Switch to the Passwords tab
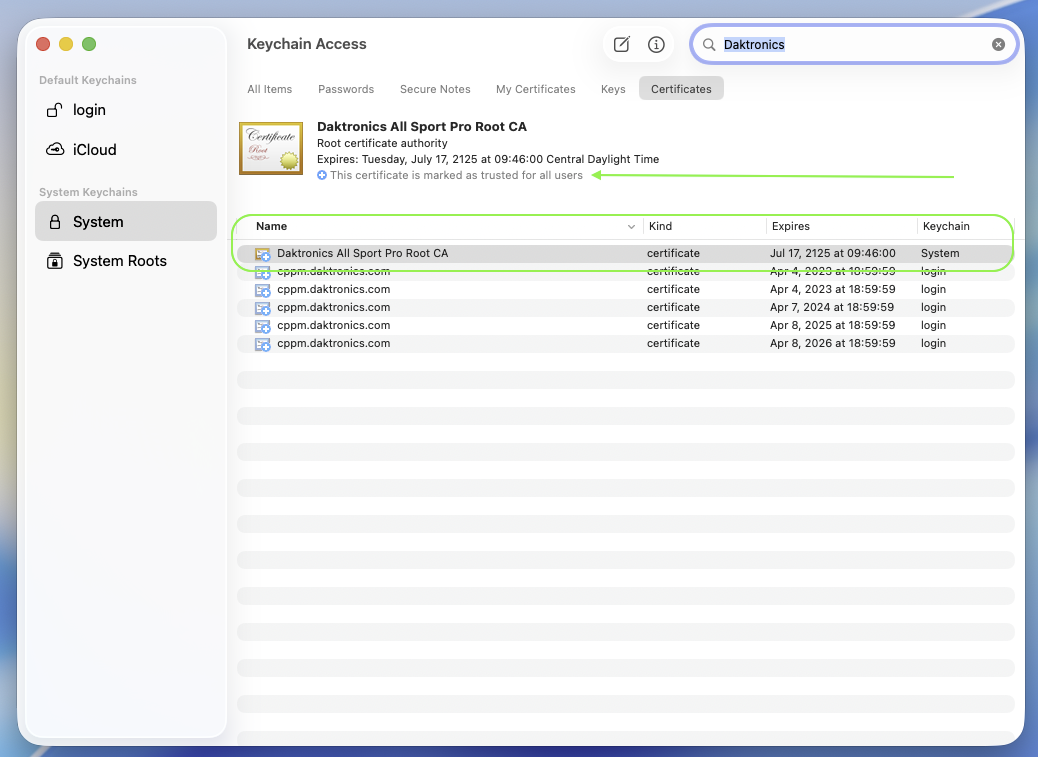 (x=346, y=89)
